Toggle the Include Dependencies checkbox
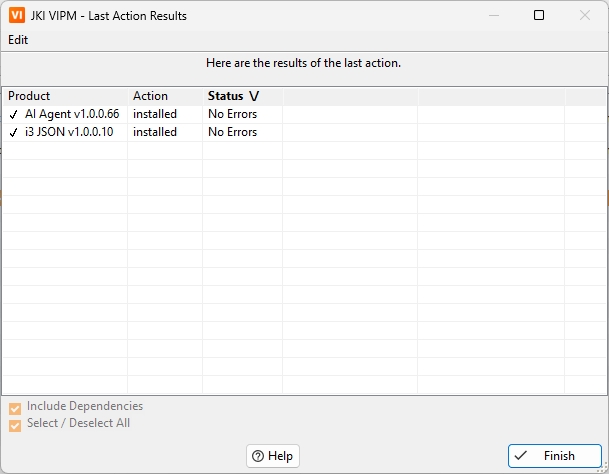The height and width of the screenshot is (474, 609). 15,408
